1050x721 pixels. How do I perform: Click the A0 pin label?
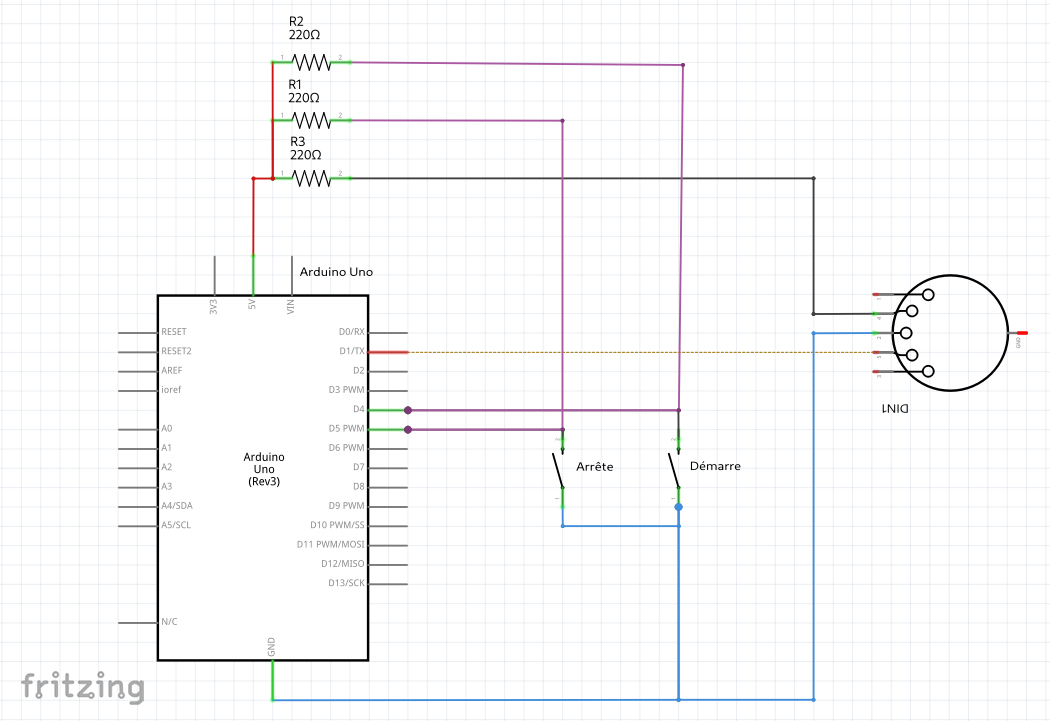pos(166,428)
